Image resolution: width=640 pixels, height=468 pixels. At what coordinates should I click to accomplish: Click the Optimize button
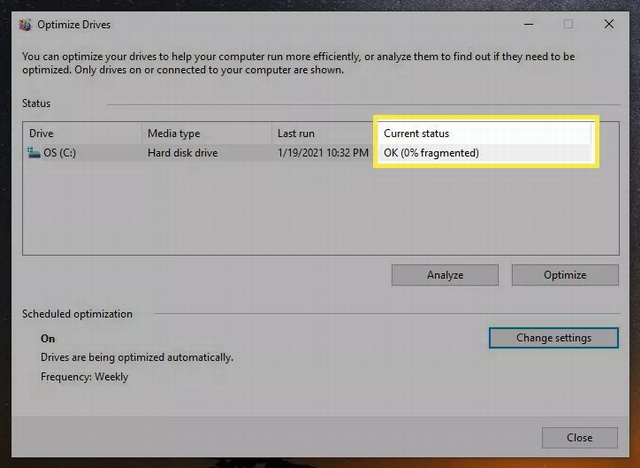tap(565, 275)
